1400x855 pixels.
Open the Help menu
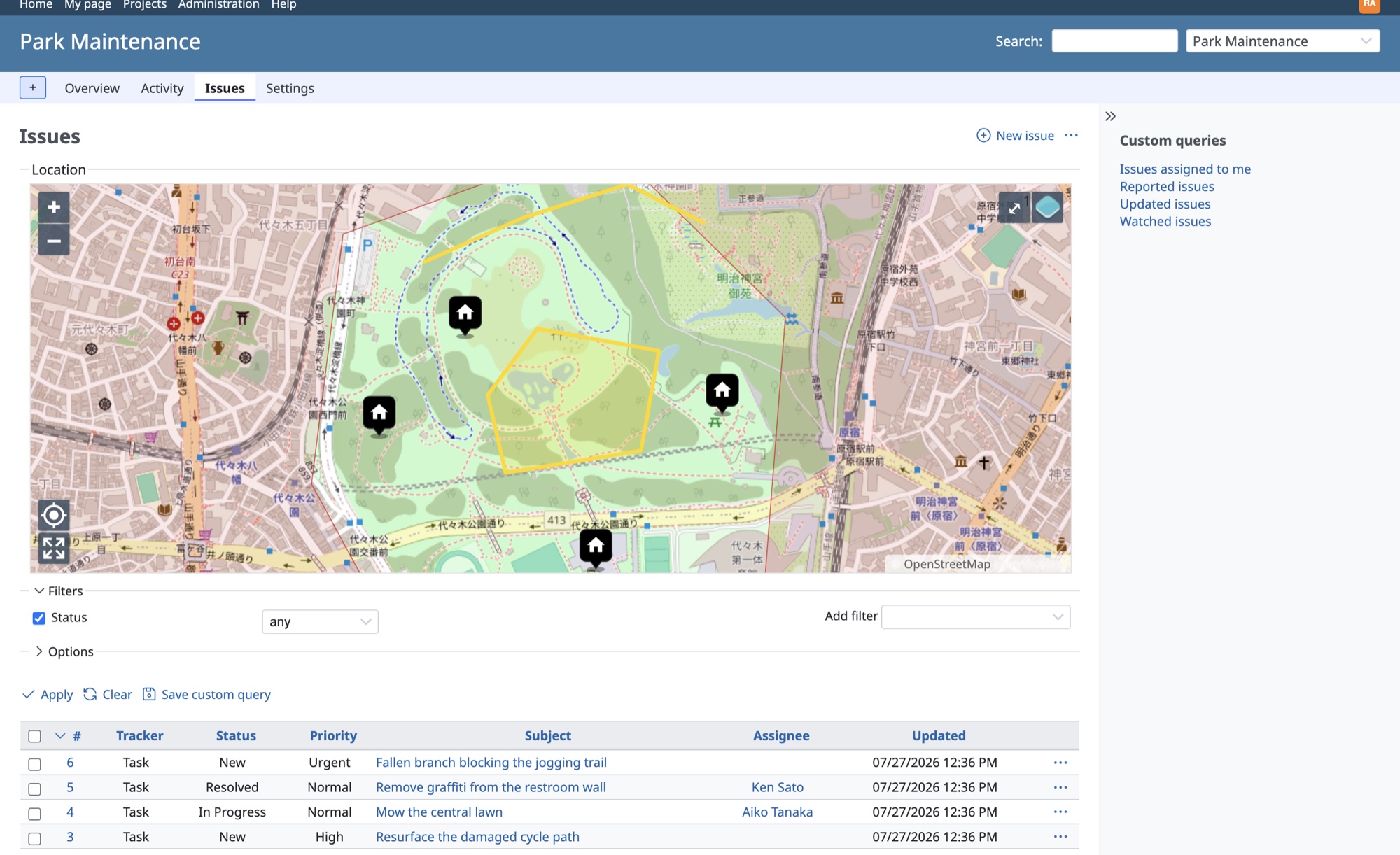coord(283,5)
